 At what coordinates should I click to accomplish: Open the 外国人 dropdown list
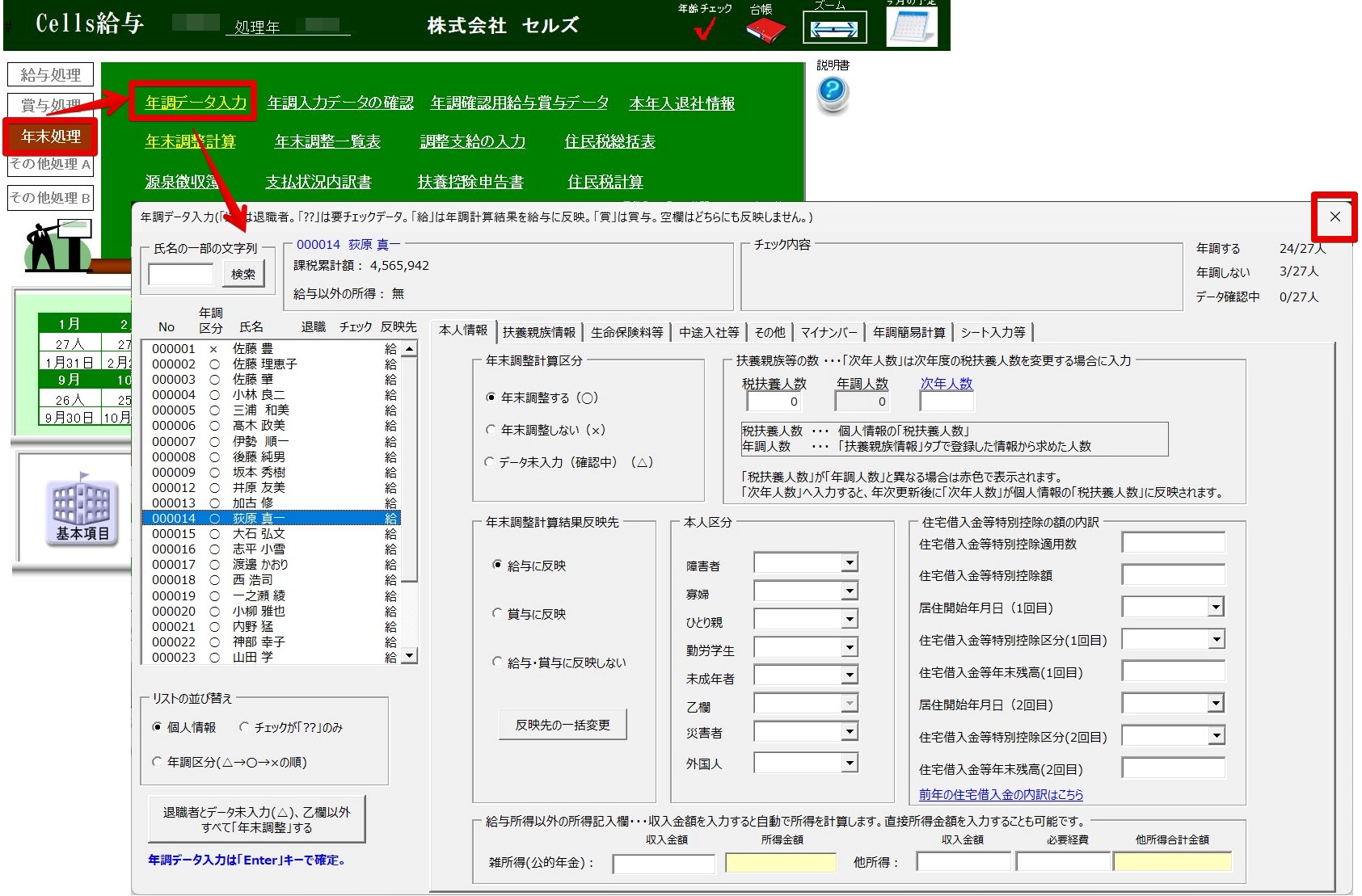tap(849, 763)
